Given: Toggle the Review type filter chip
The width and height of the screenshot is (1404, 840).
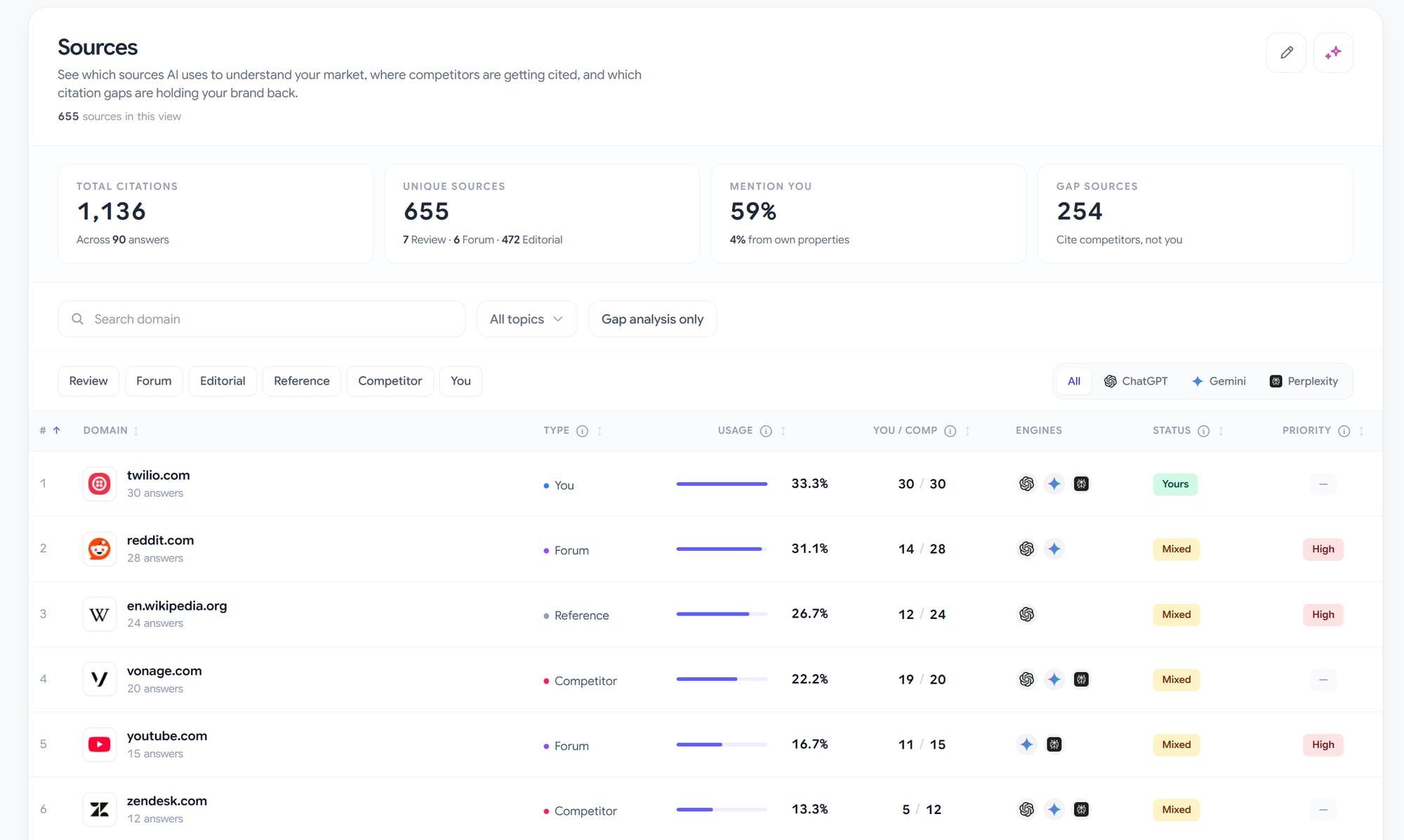Looking at the screenshot, I should click(88, 381).
